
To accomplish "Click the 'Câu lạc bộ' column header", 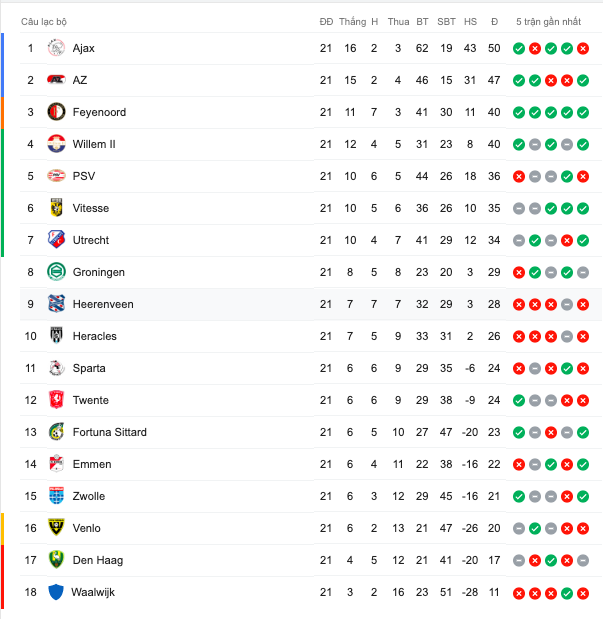I will point(44,22).
